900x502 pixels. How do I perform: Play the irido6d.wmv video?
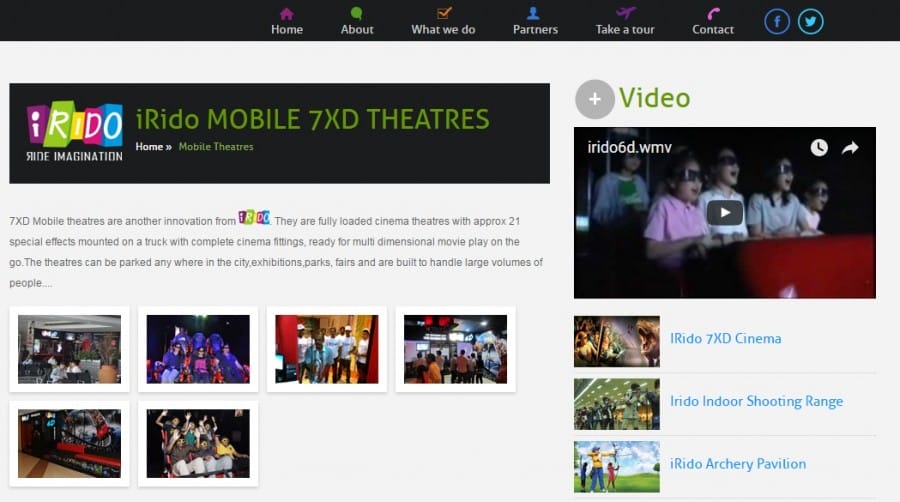tap(724, 212)
